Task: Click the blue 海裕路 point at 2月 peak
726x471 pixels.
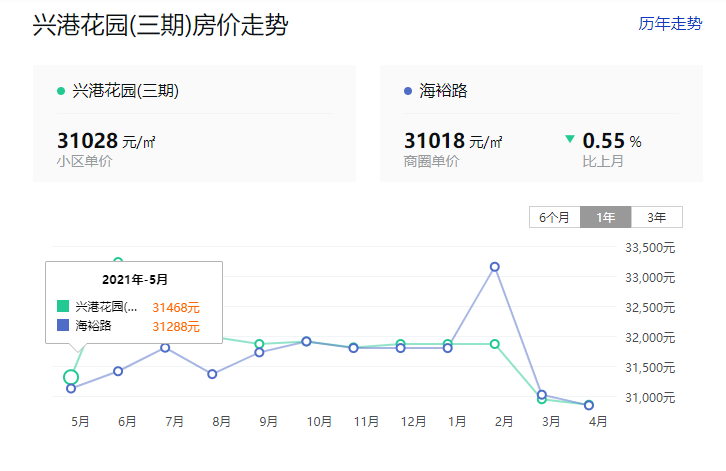Action: (494, 267)
